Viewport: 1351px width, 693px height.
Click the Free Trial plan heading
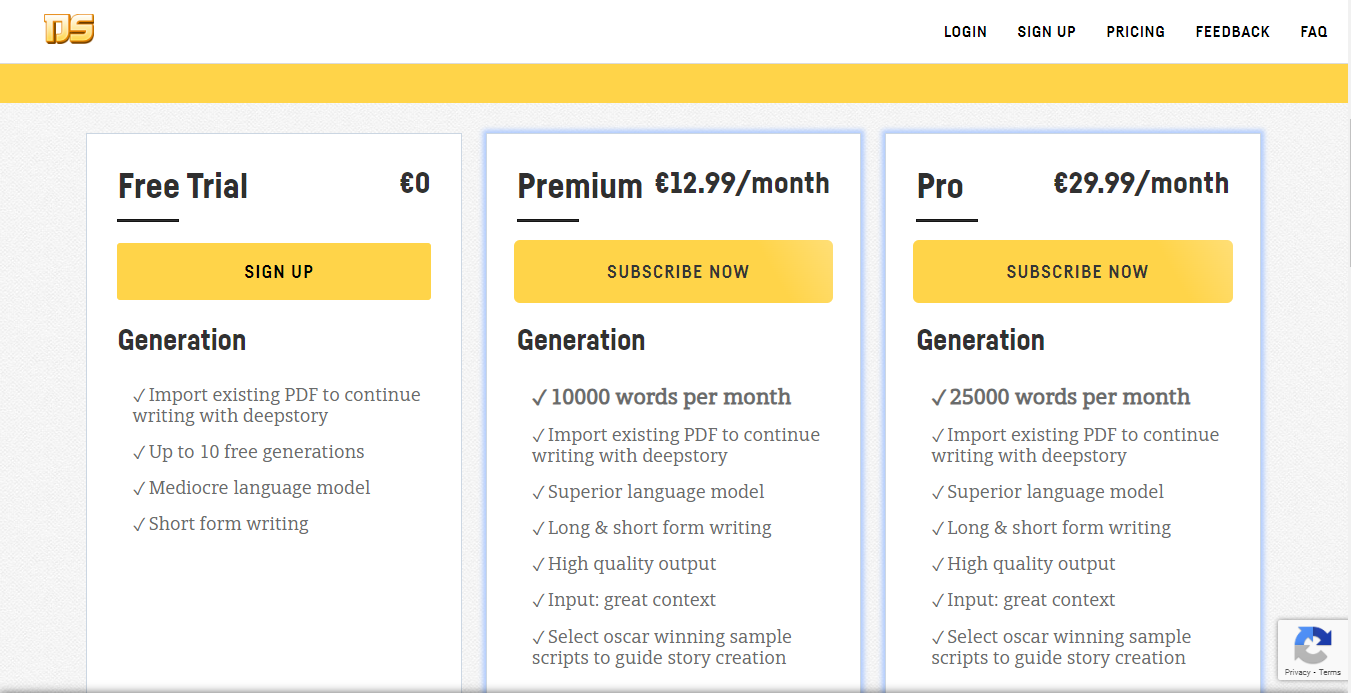[x=183, y=186]
